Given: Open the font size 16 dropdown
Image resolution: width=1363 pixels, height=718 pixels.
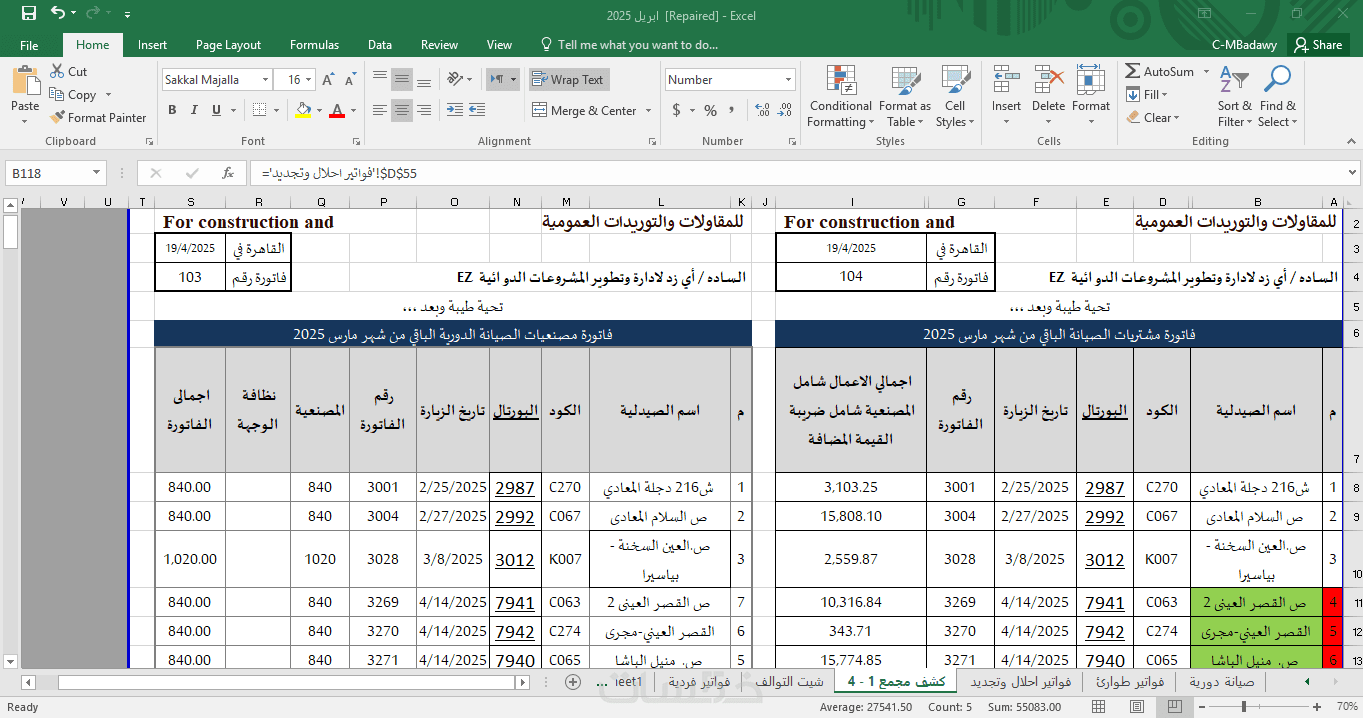Looking at the screenshot, I should tap(308, 80).
